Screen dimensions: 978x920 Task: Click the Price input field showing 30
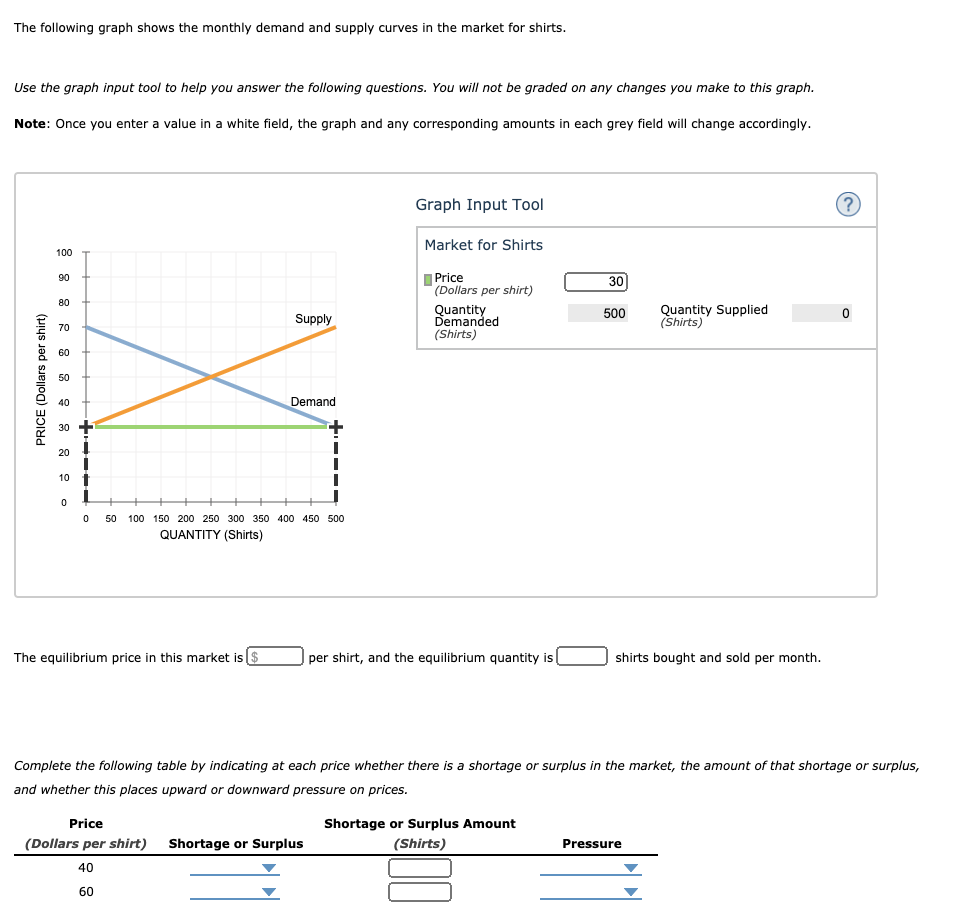596,281
